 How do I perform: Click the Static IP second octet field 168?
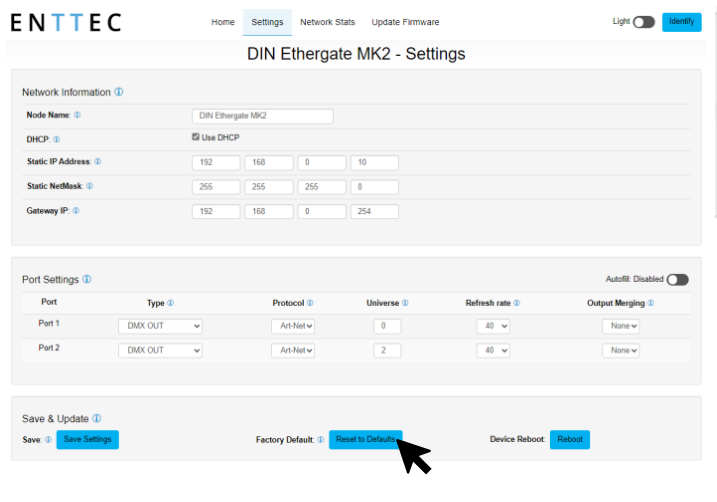tap(269, 162)
